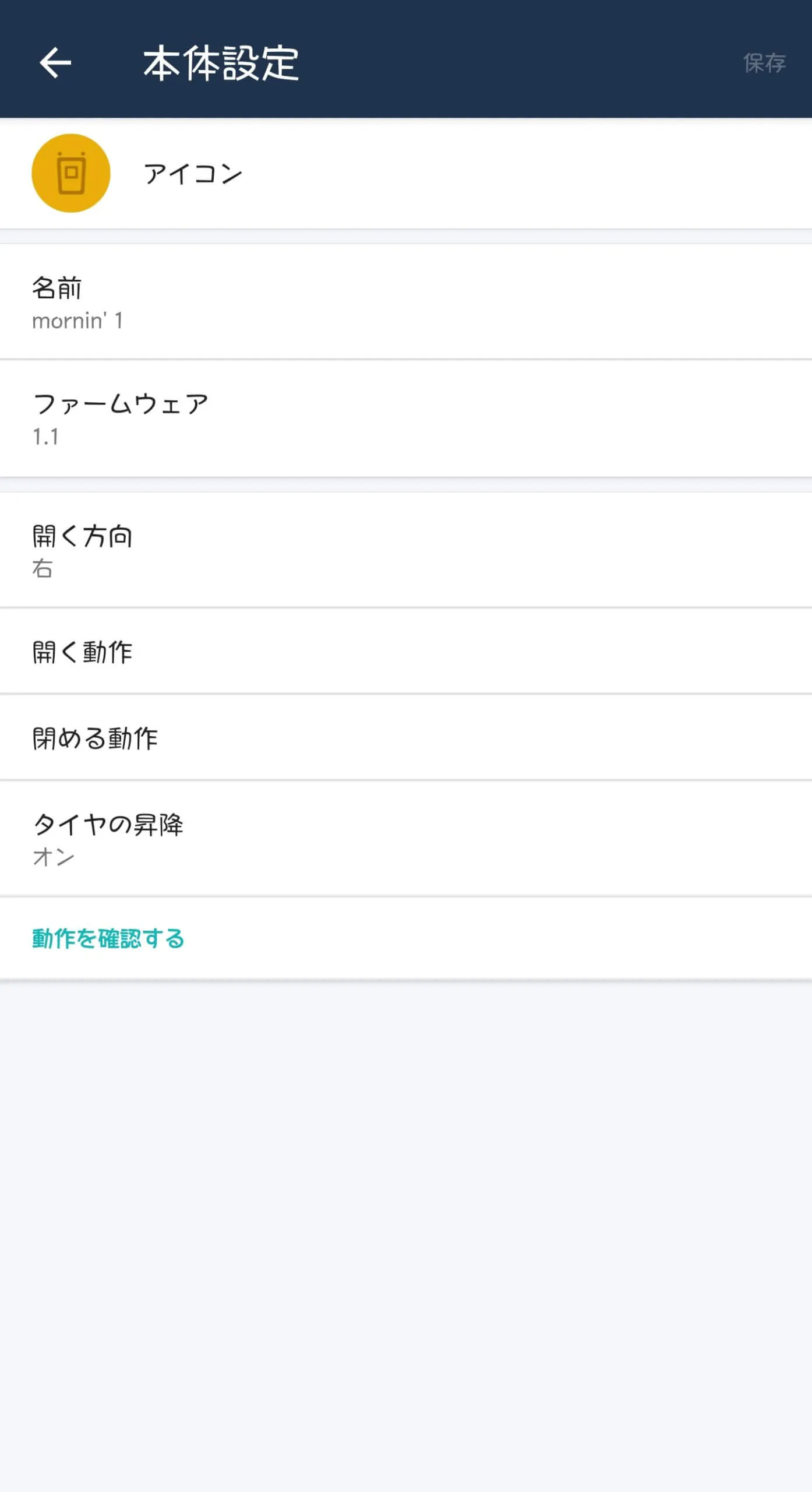Tap the firmware version 1.1 text
The width and height of the screenshot is (812, 1492).
pos(45,437)
